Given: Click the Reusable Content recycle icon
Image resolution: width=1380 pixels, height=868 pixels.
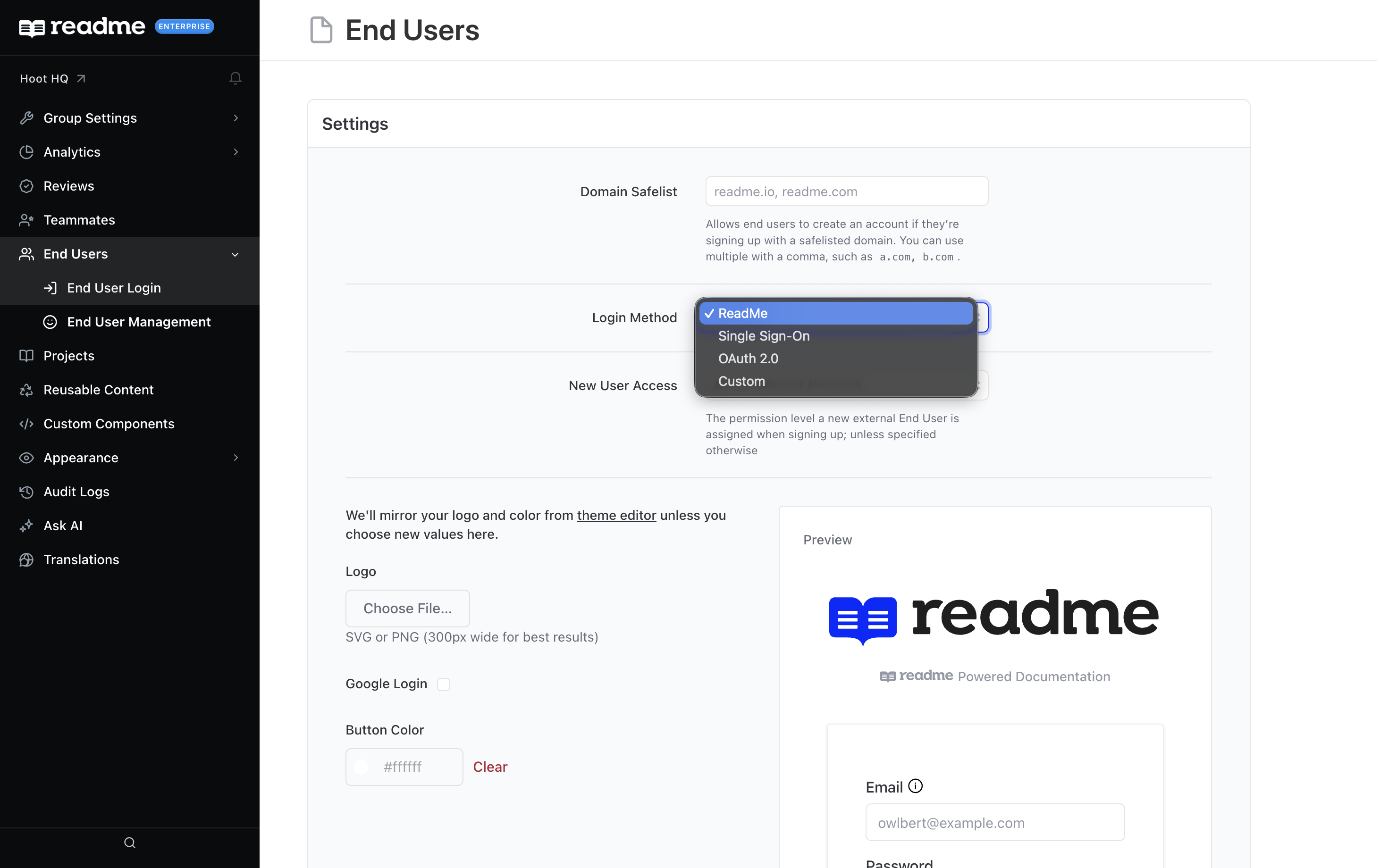Looking at the screenshot, I should (x=26, y=390).
